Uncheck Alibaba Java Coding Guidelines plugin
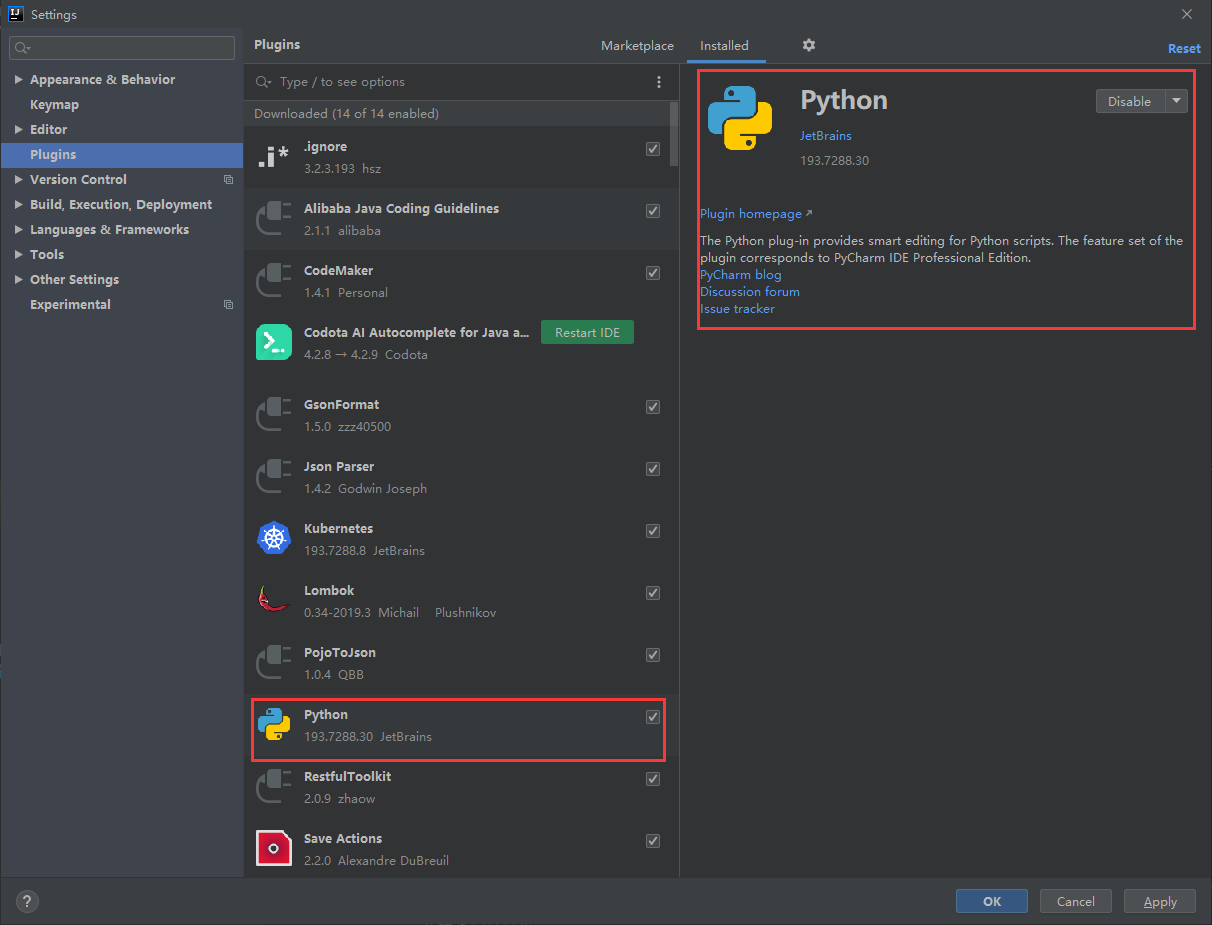1212x925 pixels. tap(653, 211)
